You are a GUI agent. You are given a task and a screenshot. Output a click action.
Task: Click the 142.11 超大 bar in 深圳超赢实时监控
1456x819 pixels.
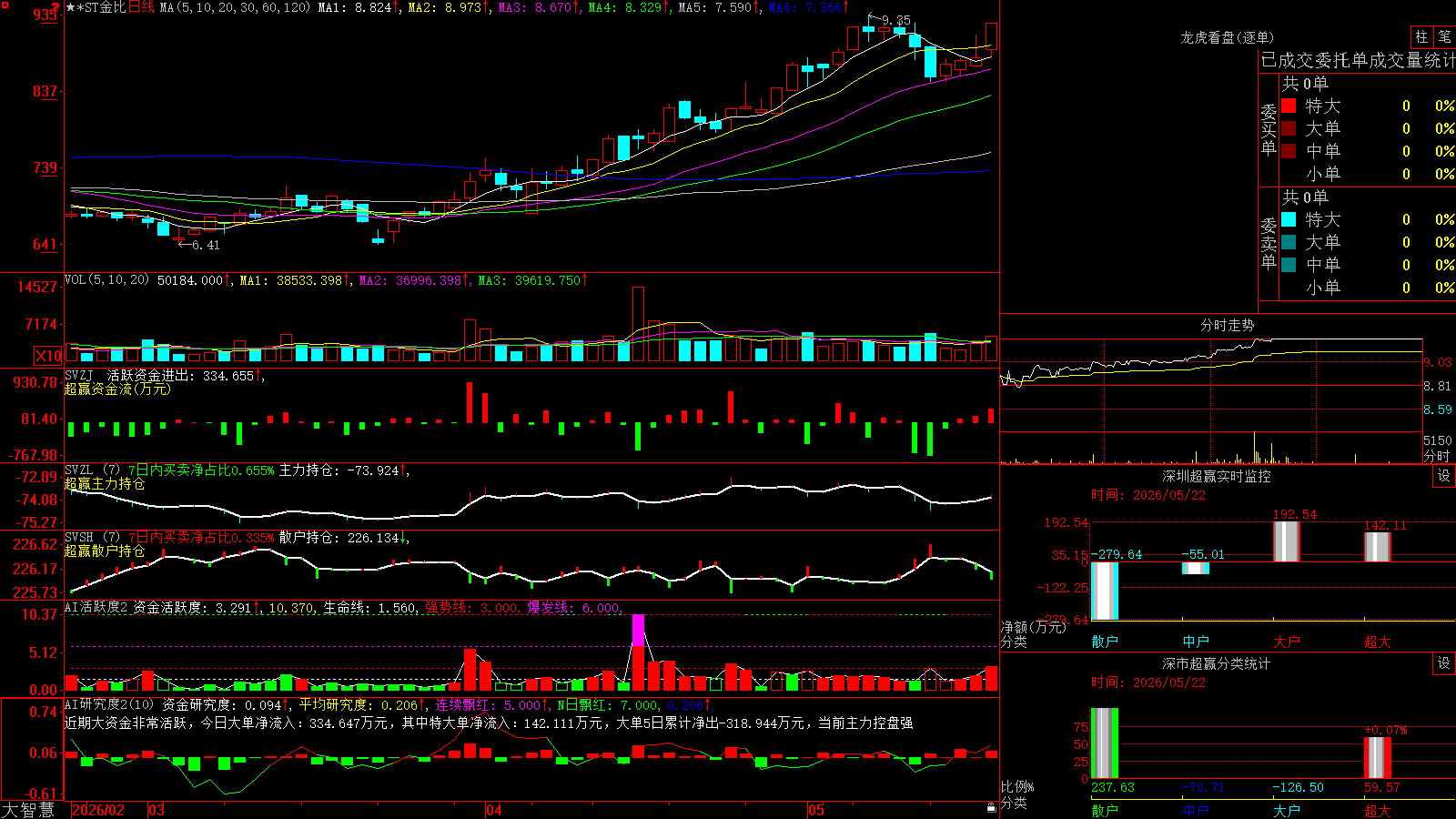(1378, 547)
